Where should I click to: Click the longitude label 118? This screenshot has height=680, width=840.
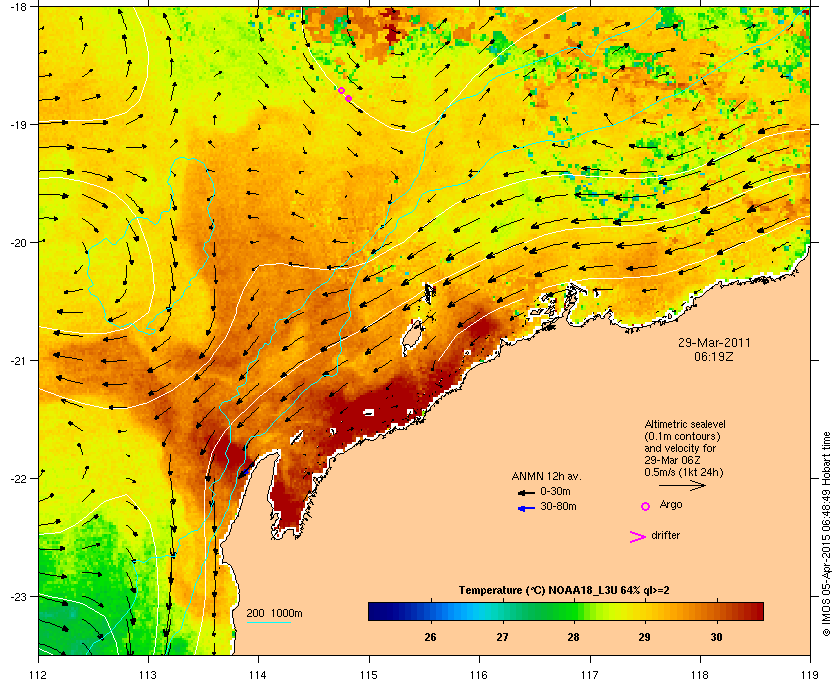700,674
